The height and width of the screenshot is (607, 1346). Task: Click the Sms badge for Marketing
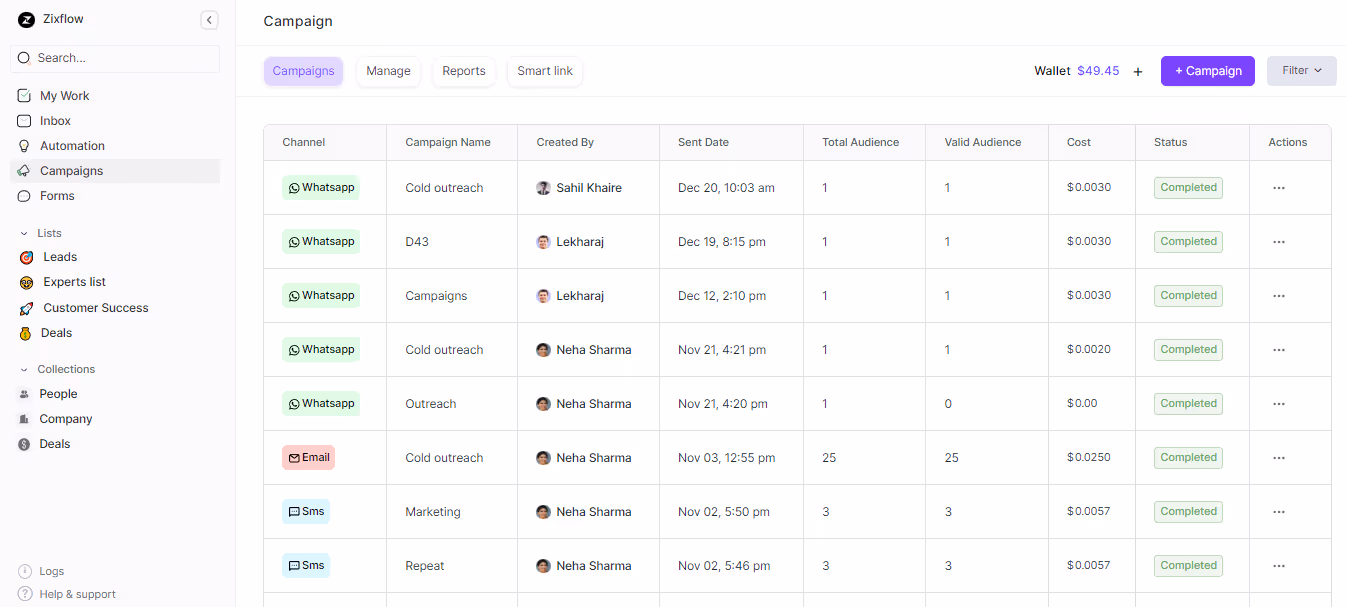[306, 512]
